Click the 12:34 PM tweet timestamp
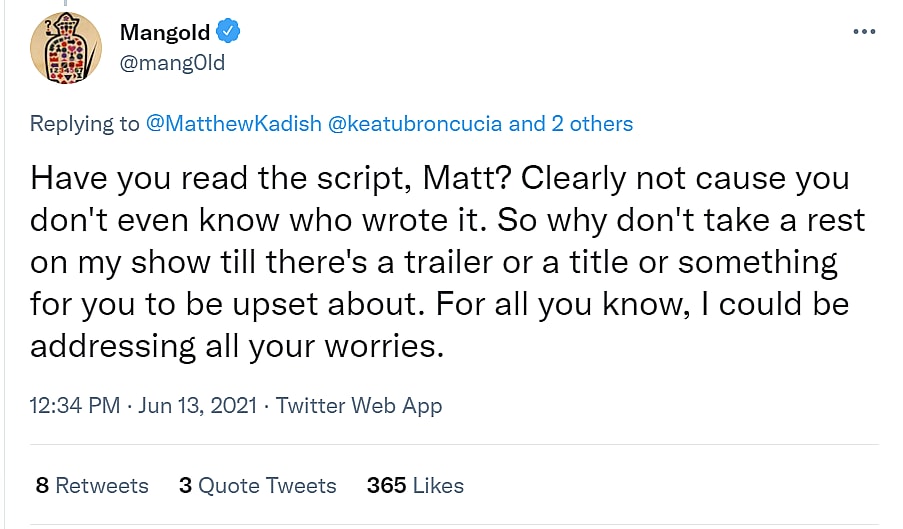 (x=75, y=405)
